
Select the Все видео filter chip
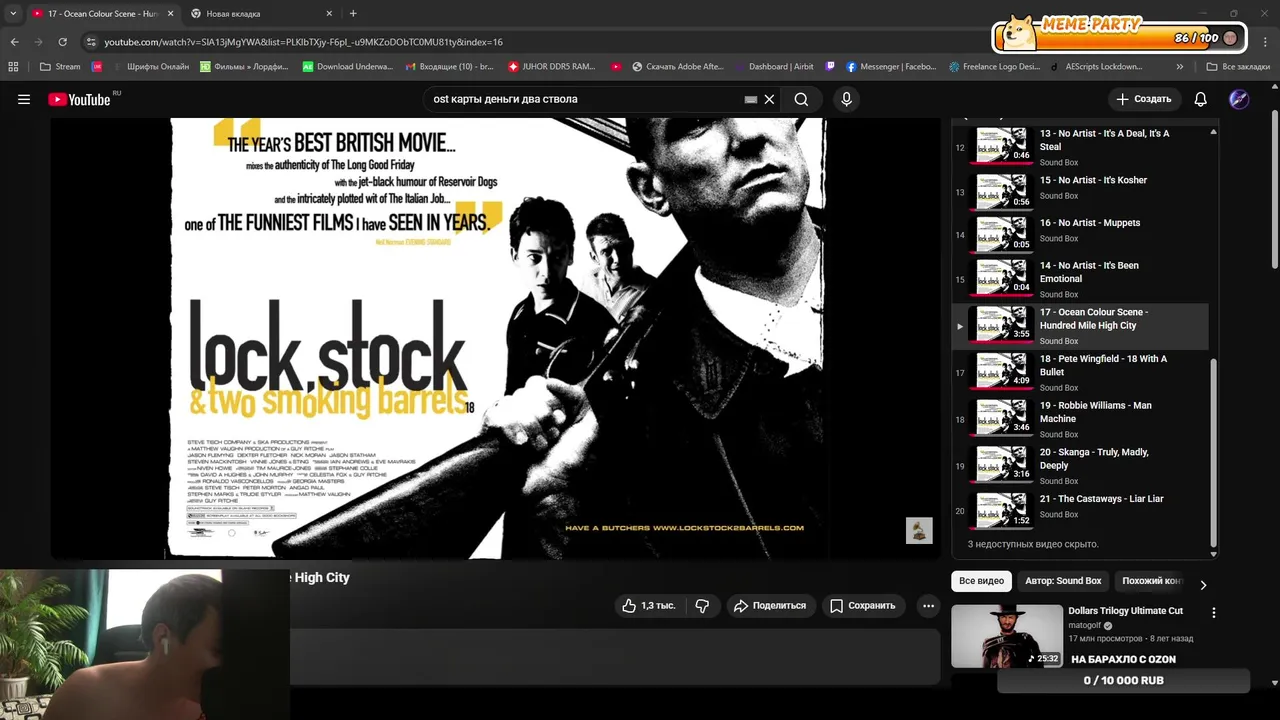(981, 581)
